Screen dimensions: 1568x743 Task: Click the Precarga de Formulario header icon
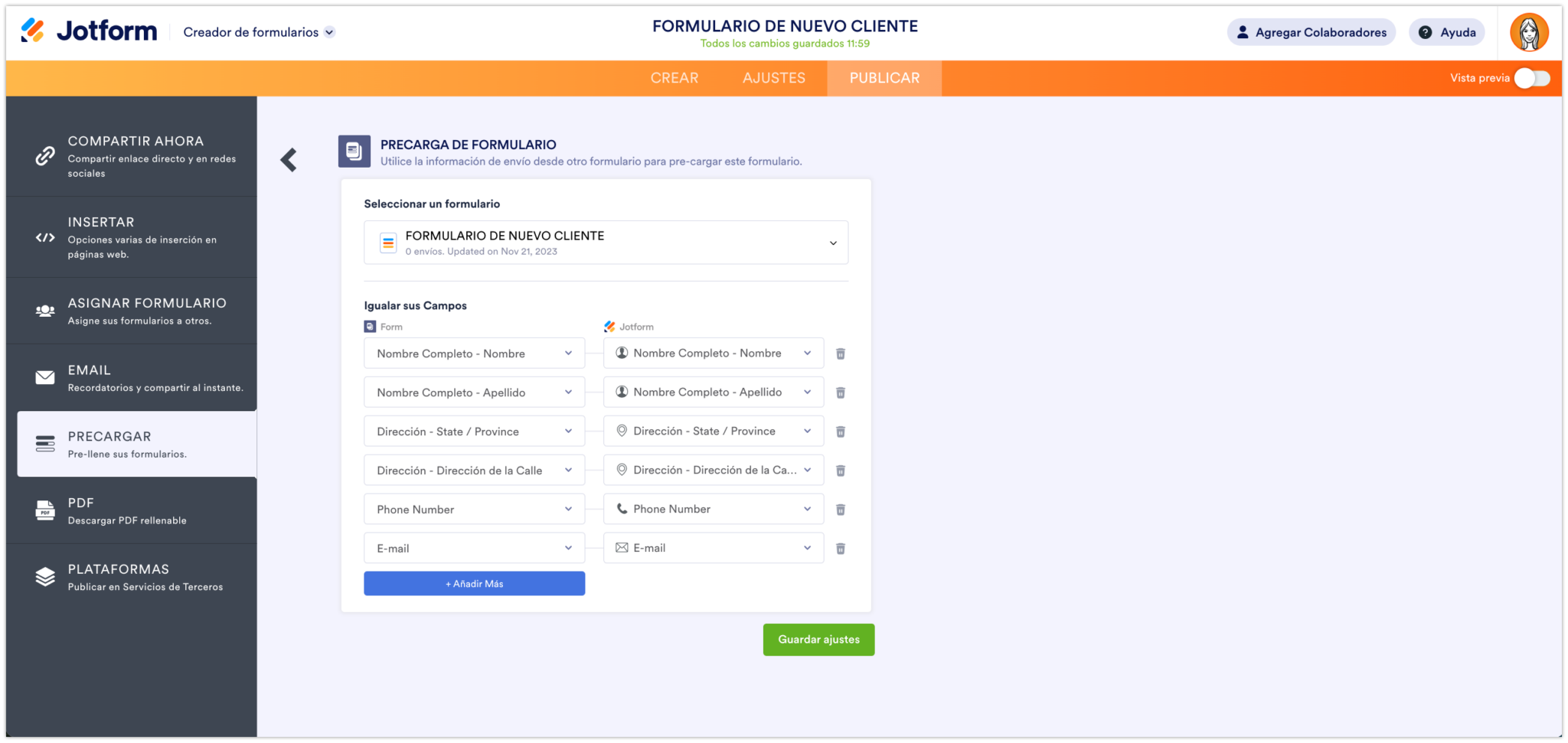354,151
